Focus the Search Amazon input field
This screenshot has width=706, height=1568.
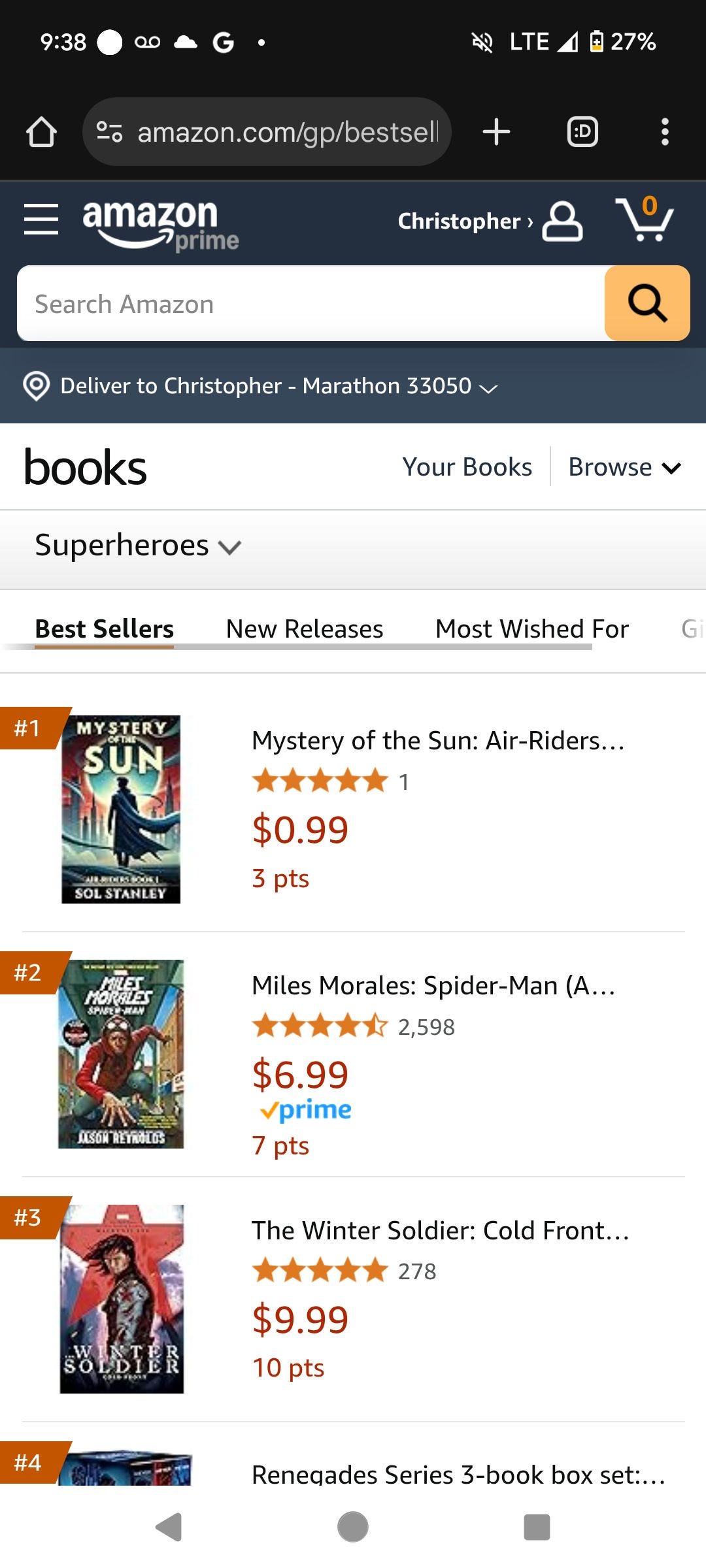(x=311, y=304)
